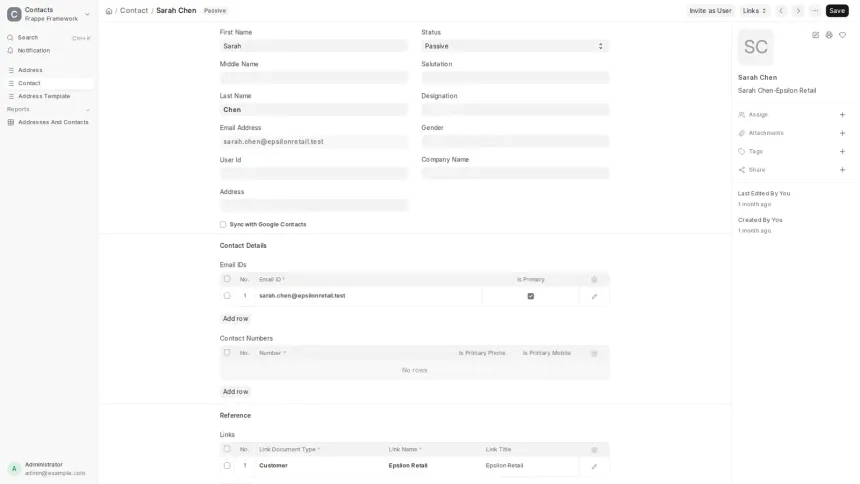The height and width of the screenshot is (484, 860).
Task: Edit the sarah.chen email row pencil icon
Action: click(x=594, y=296)
